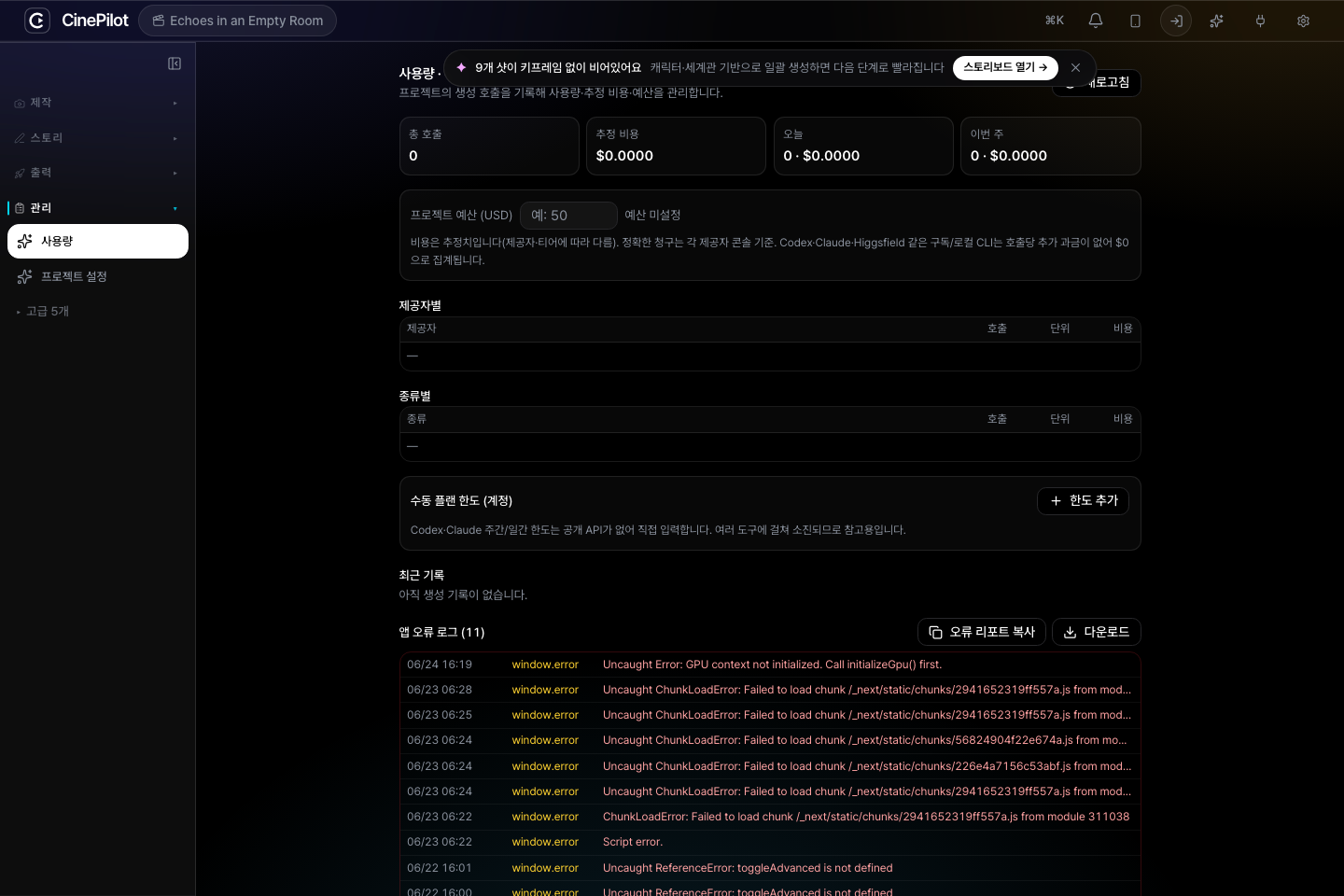Click the plug integrations icon
This screenshot has height=896, width=1344.
coord(1260,21)
